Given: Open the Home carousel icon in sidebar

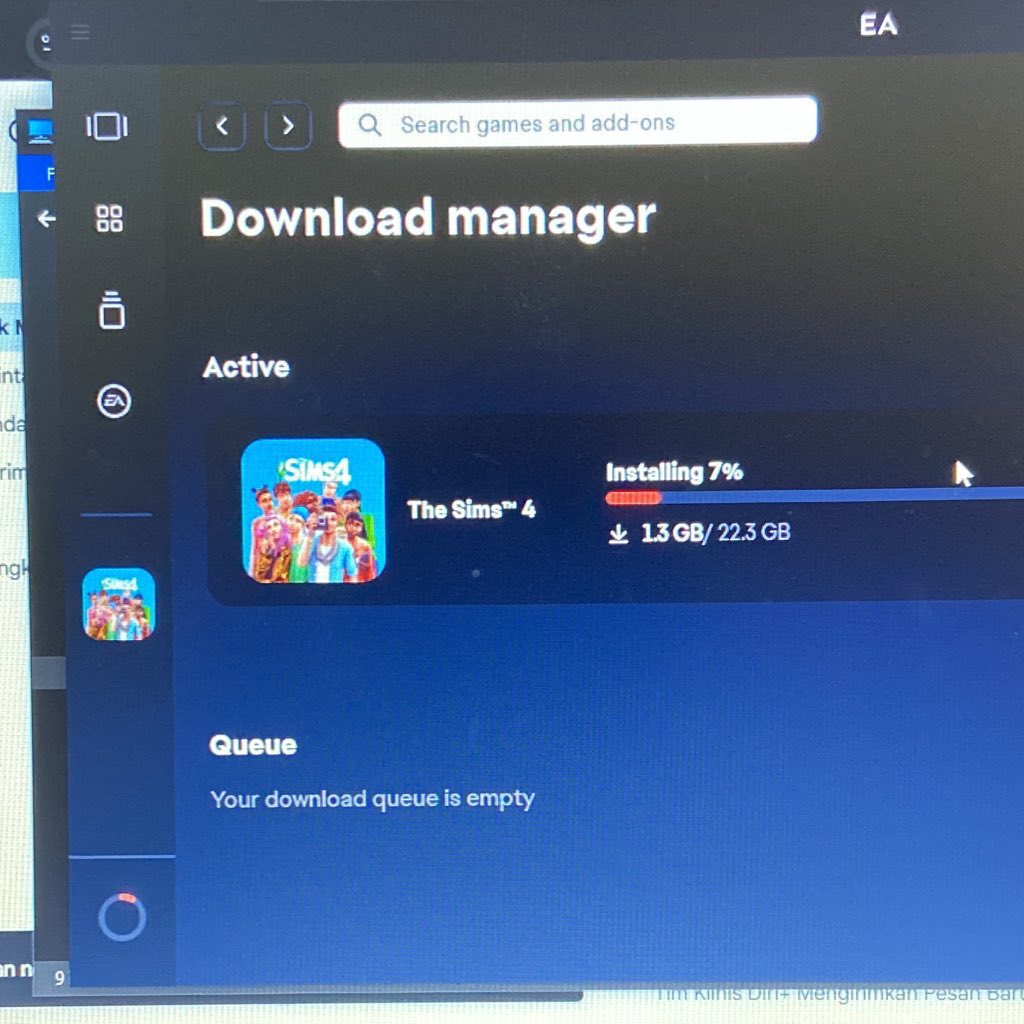Looking at the screenshot, I should (107, 126).
